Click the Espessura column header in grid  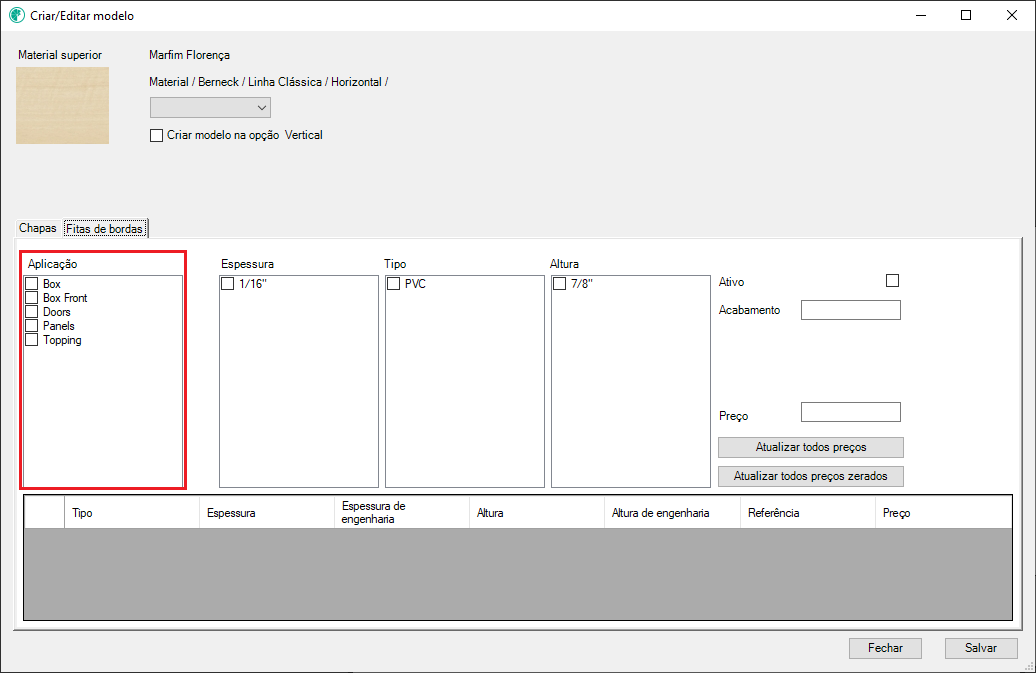[267, 513]
